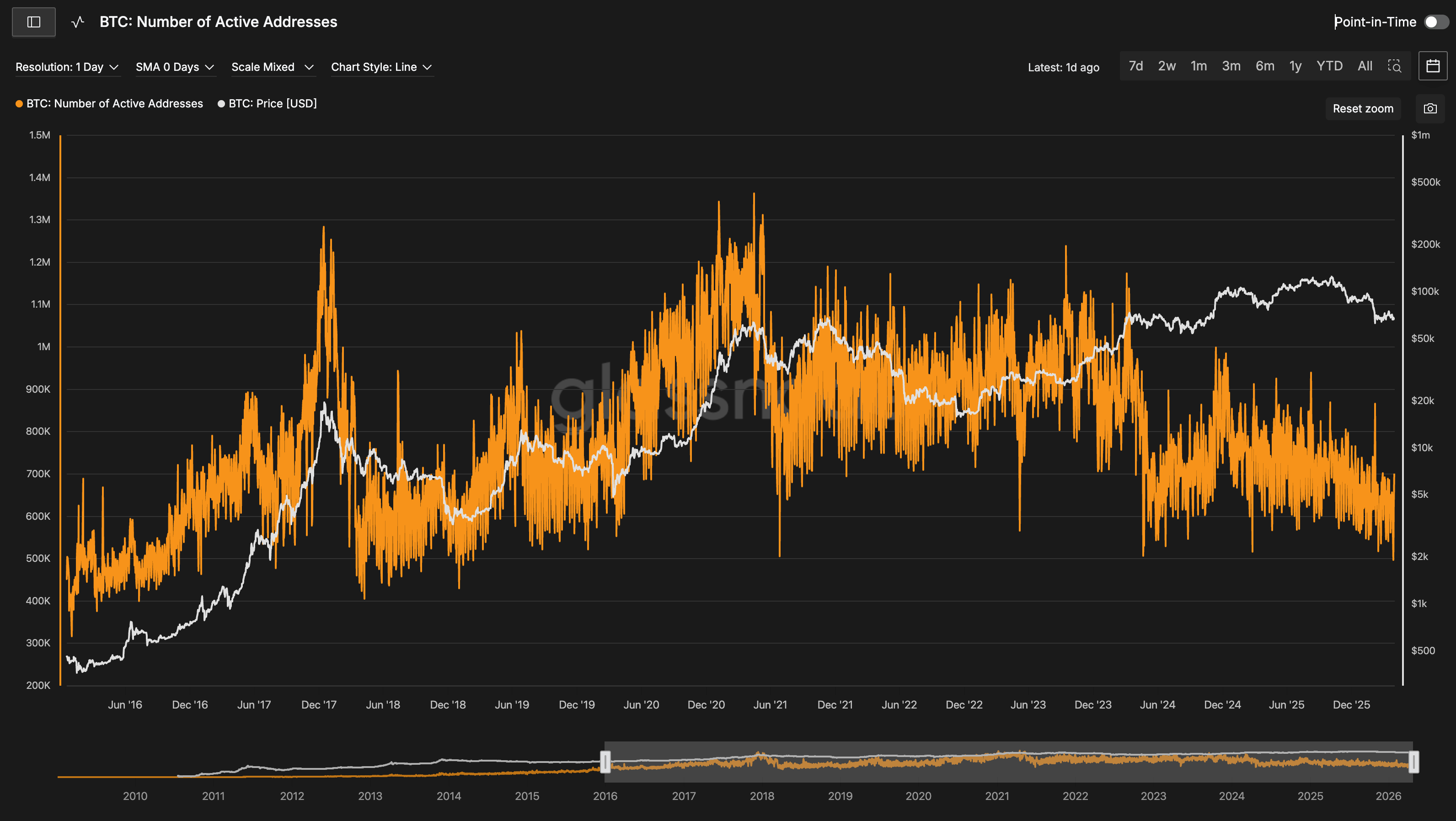Switch to the YTD time range

(x=1329, y=66)
